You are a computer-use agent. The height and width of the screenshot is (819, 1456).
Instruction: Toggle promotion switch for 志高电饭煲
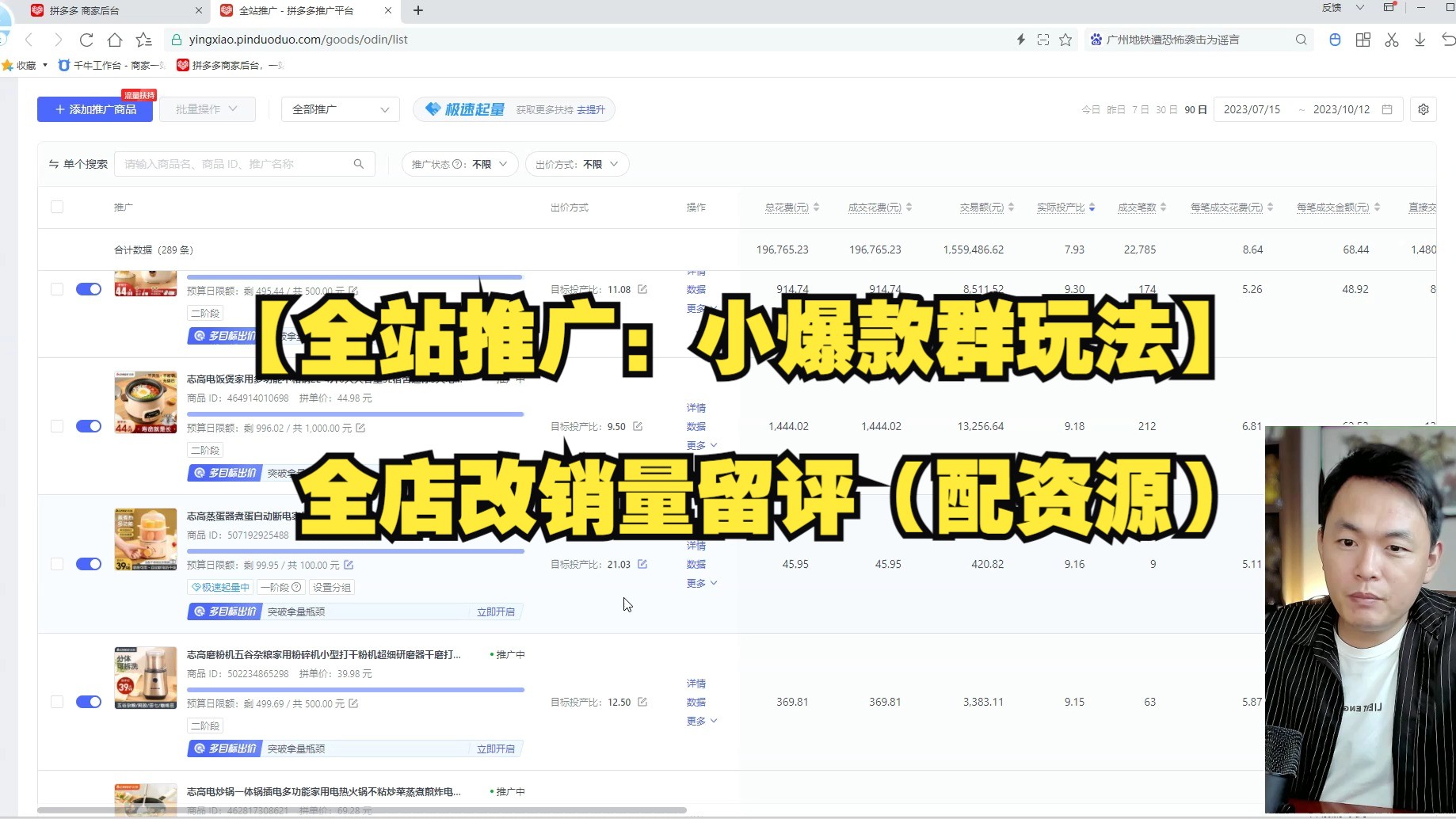click(x=89, y=426)
